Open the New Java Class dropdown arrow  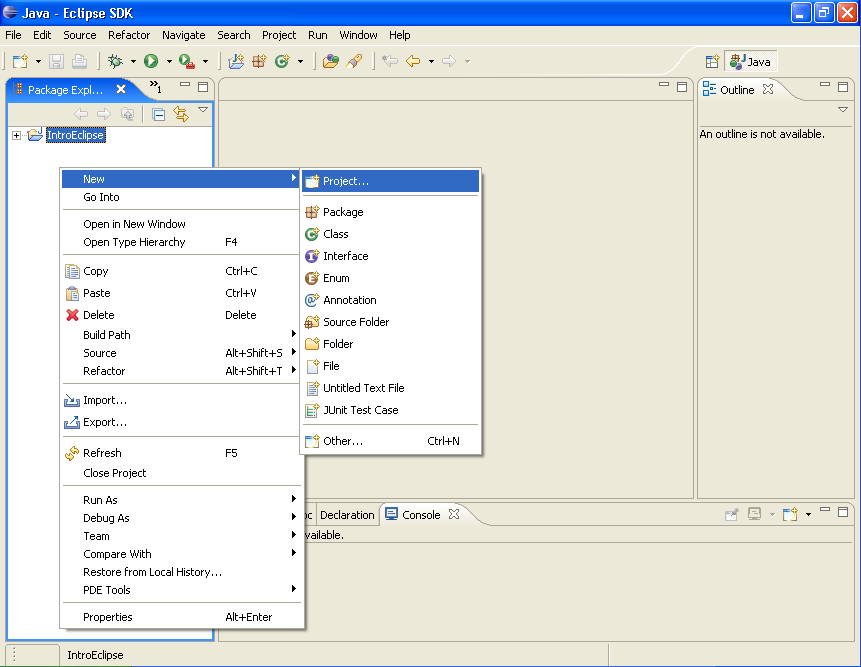(300, 61)
